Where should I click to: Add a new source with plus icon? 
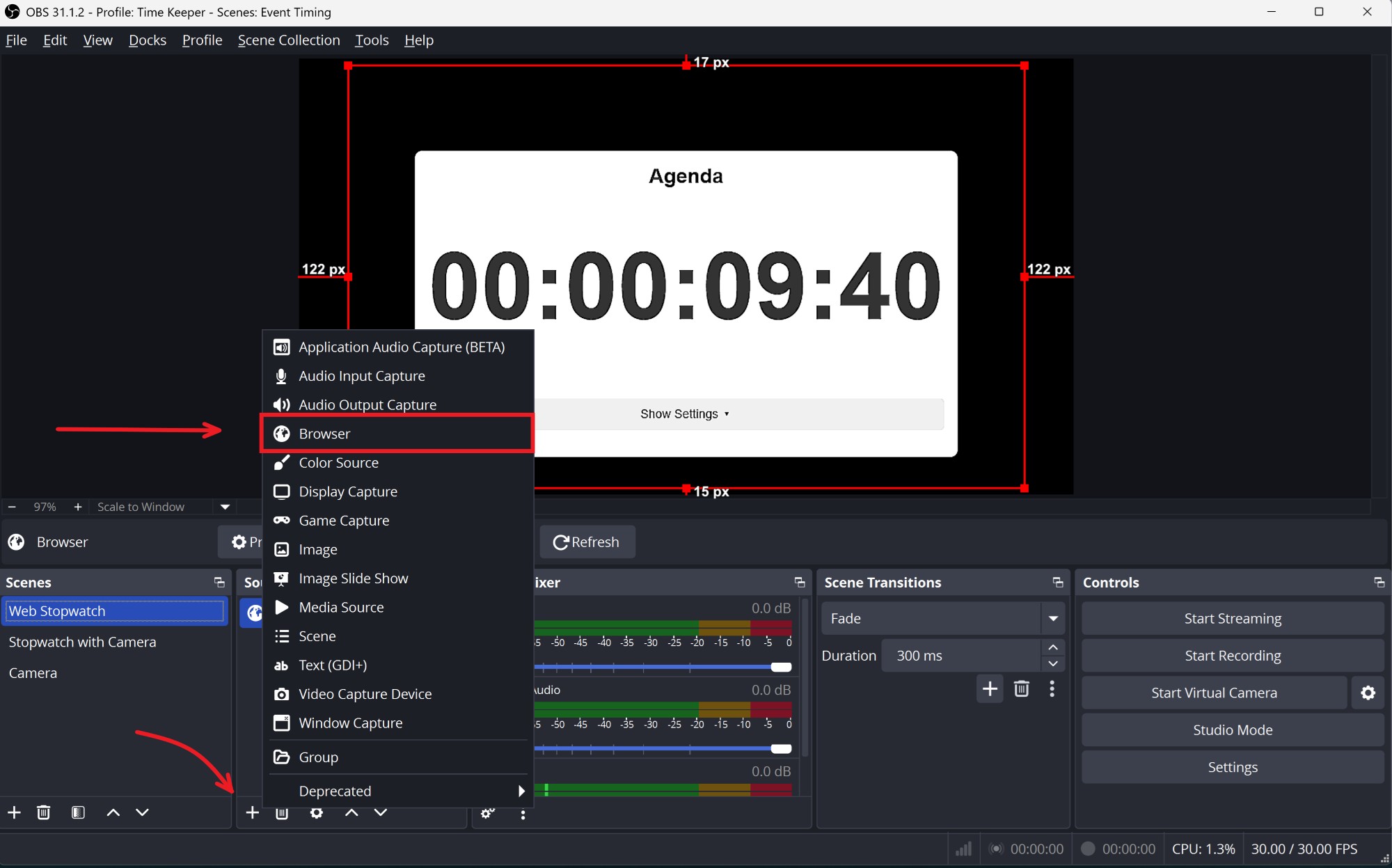pos(252,812)
